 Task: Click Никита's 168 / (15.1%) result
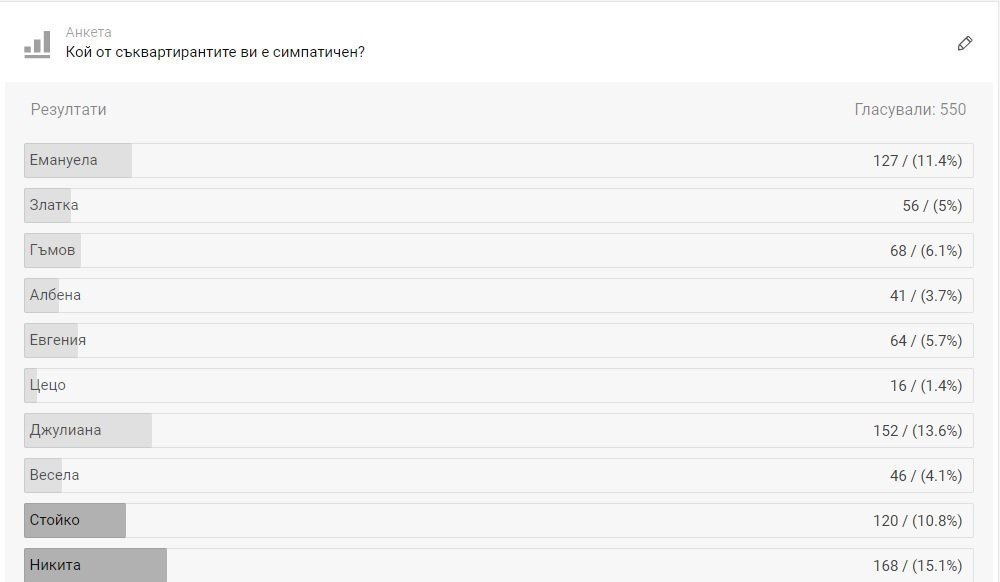point(917,566)
